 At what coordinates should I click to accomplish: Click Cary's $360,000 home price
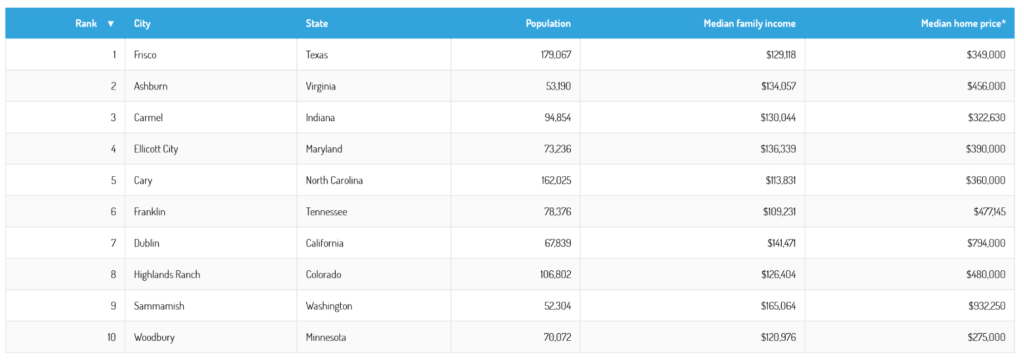986,180
